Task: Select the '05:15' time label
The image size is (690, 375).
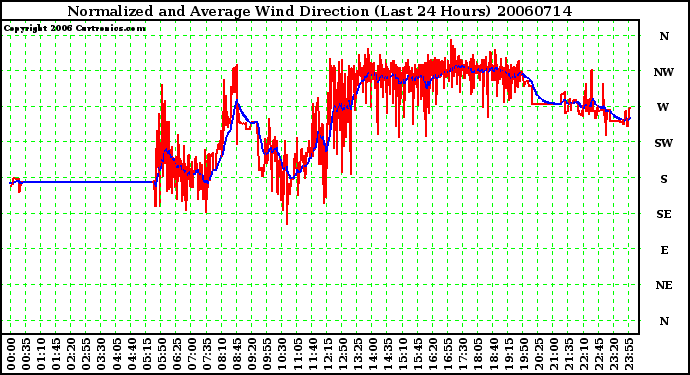Action: (147, 354)
